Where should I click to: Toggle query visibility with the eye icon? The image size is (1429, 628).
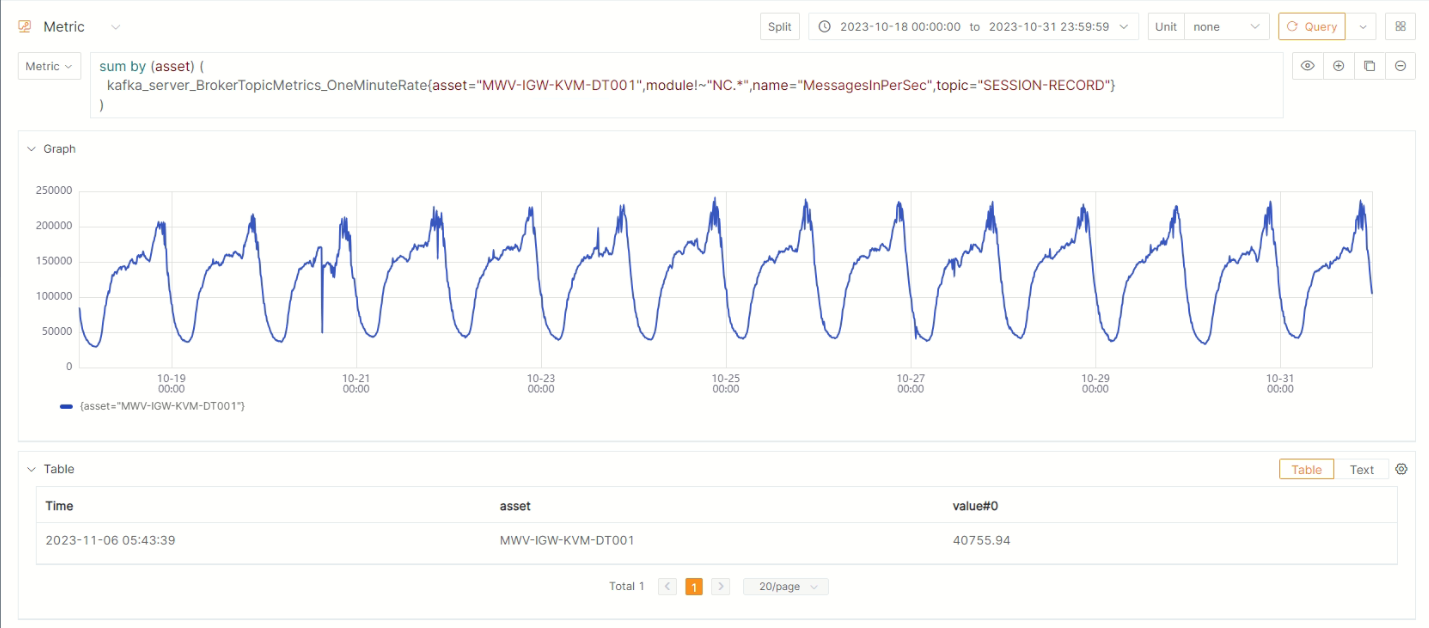click(x=1307, y=66)
